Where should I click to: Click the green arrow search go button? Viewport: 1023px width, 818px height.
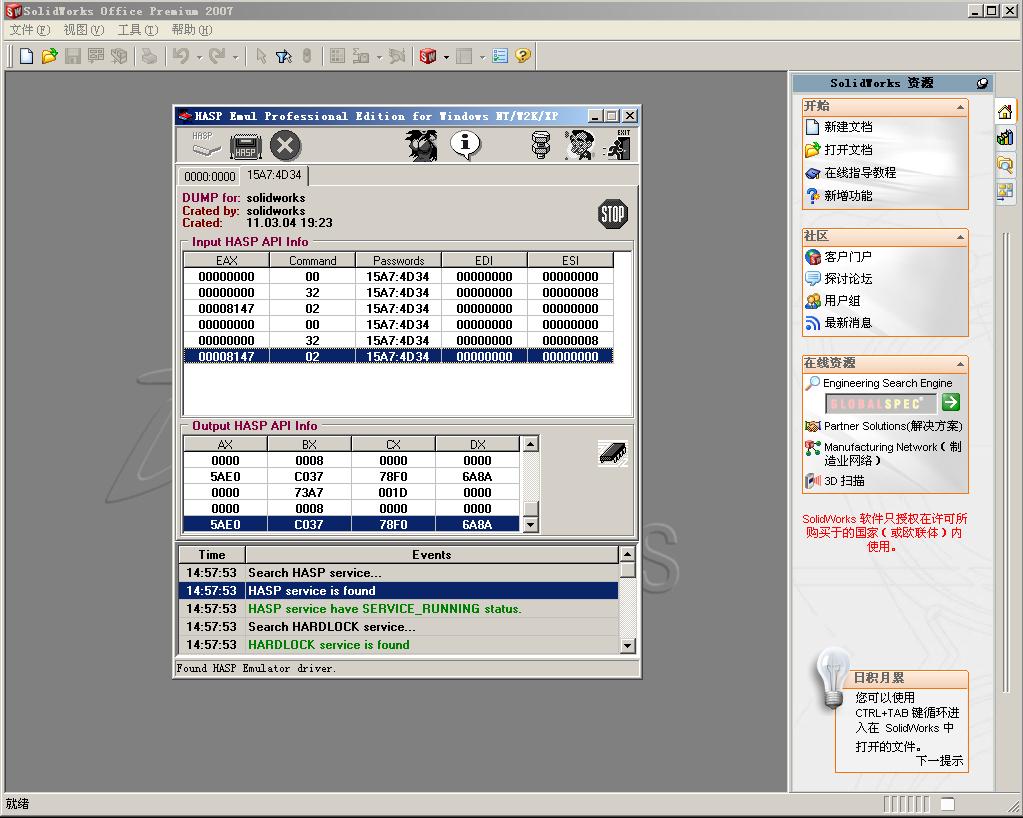[x=951, y=402]
